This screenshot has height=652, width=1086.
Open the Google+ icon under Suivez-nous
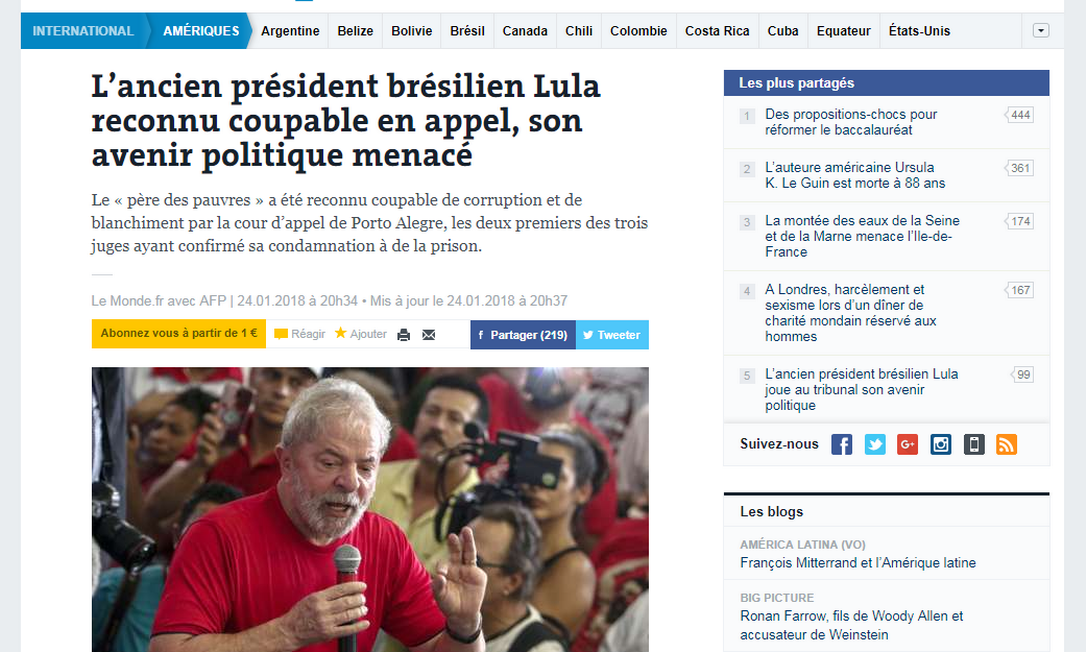907,444
